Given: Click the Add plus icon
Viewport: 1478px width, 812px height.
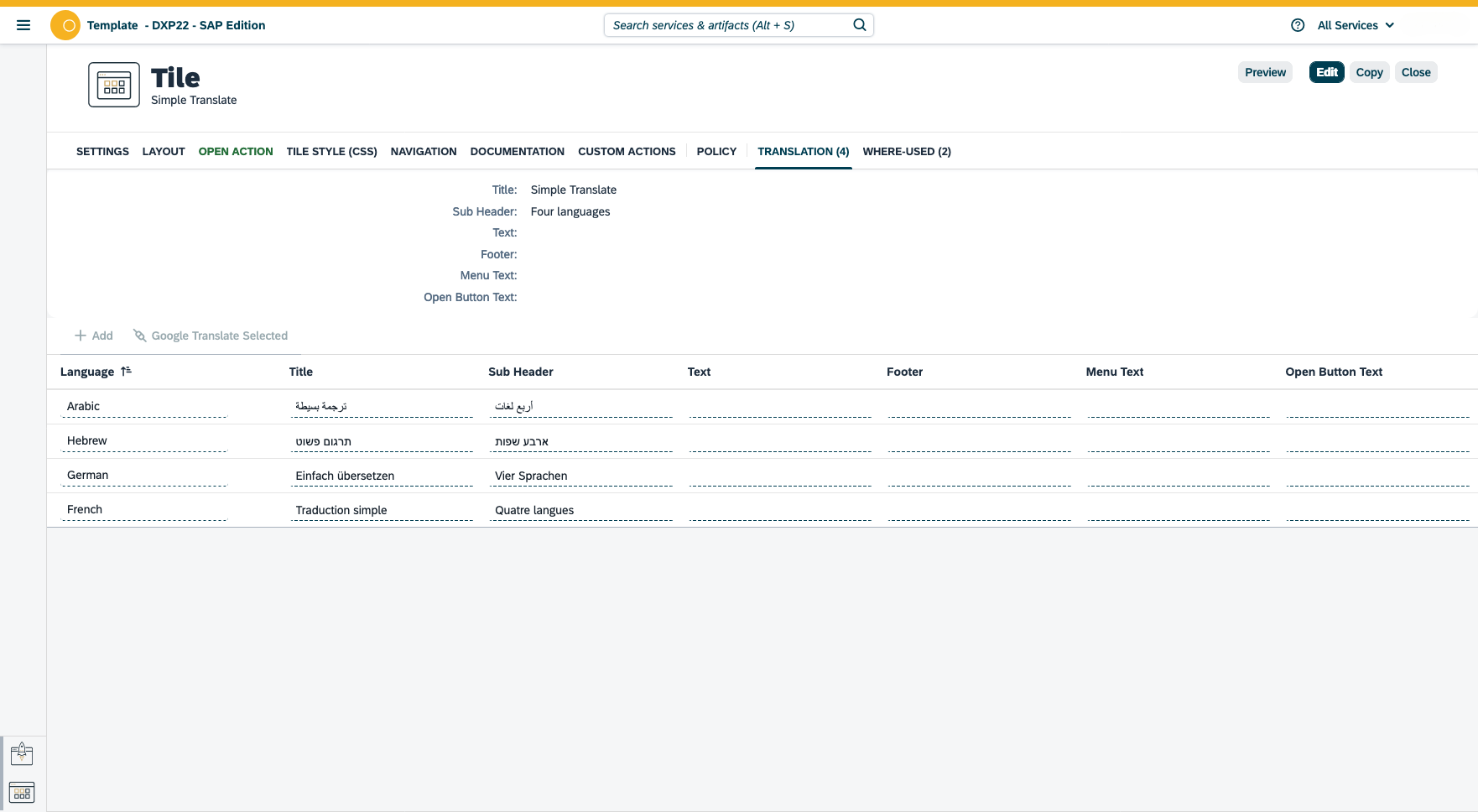Looking at the screenshot, I should click(81, 336).
